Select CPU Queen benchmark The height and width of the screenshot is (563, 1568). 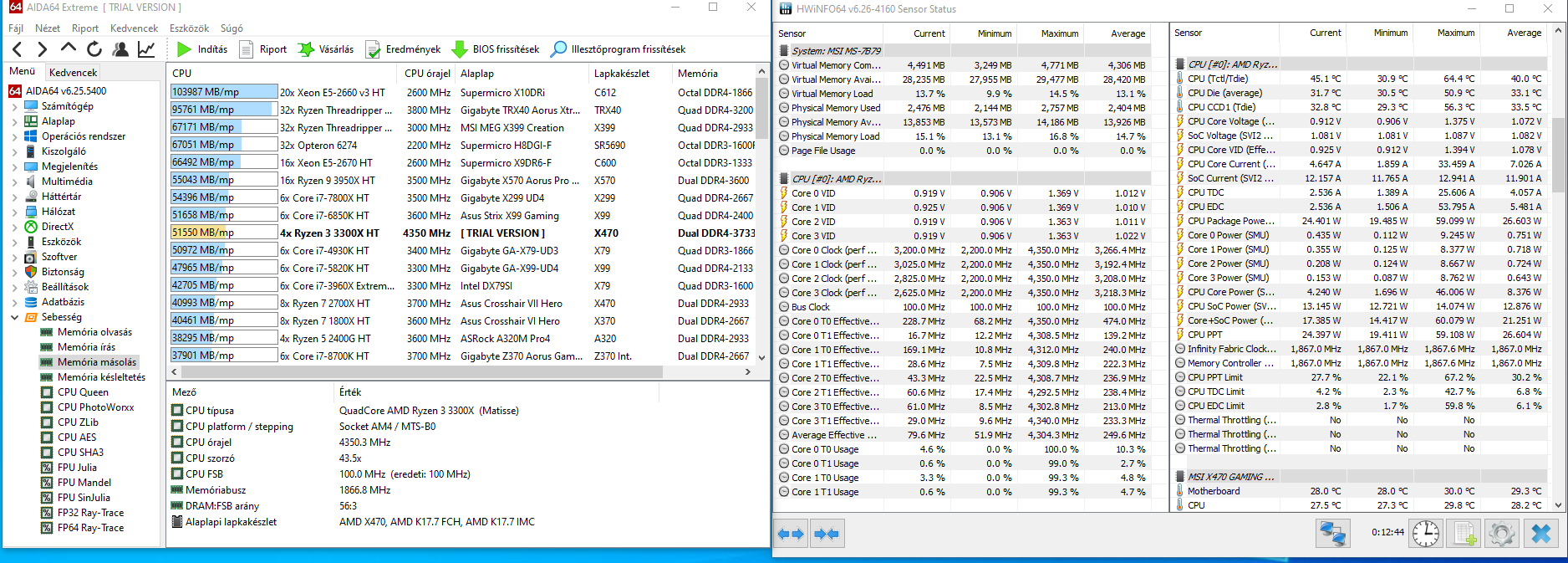tap(83, 392)
